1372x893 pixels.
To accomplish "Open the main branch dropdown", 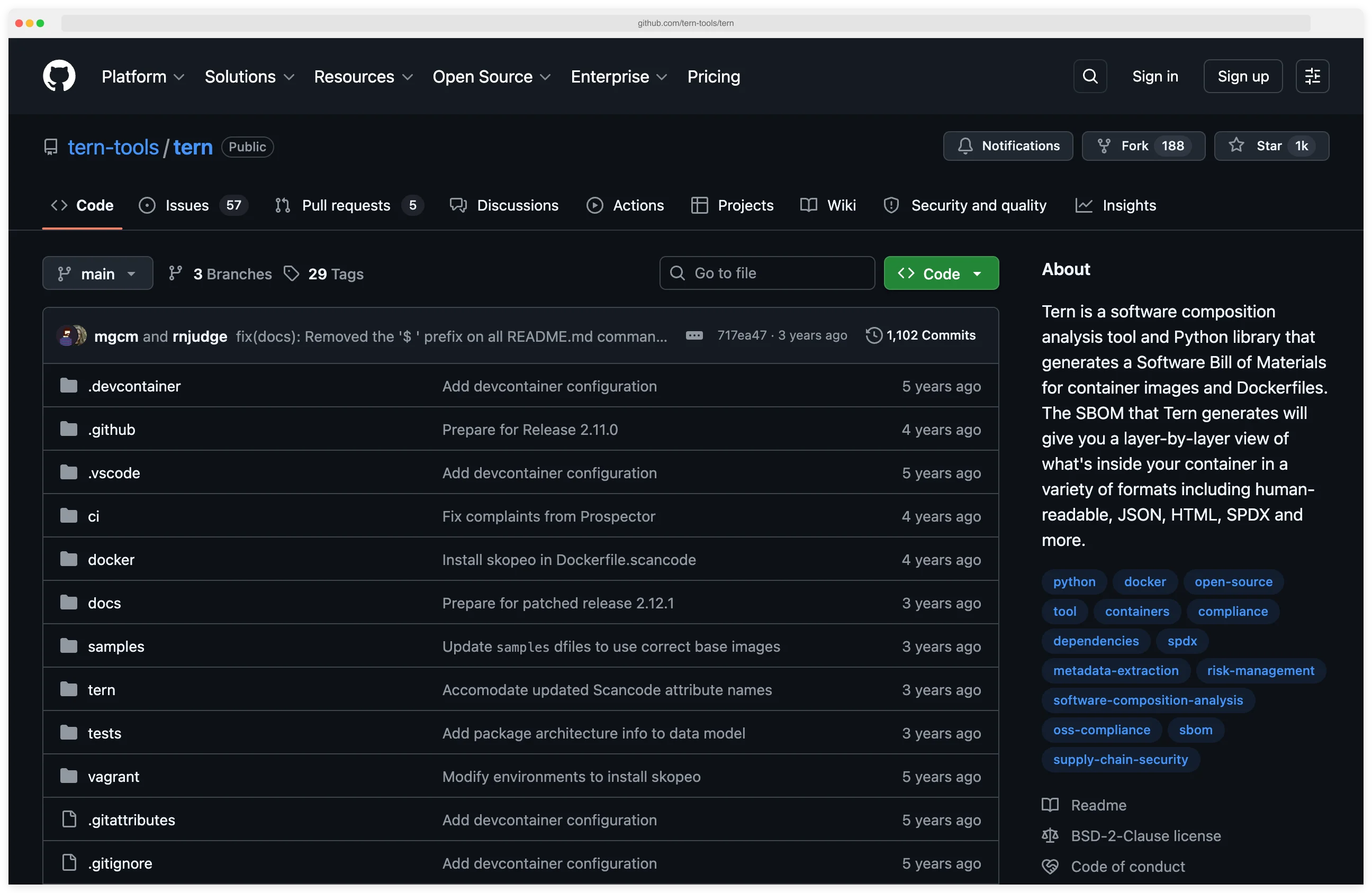I will click(97, 273).
